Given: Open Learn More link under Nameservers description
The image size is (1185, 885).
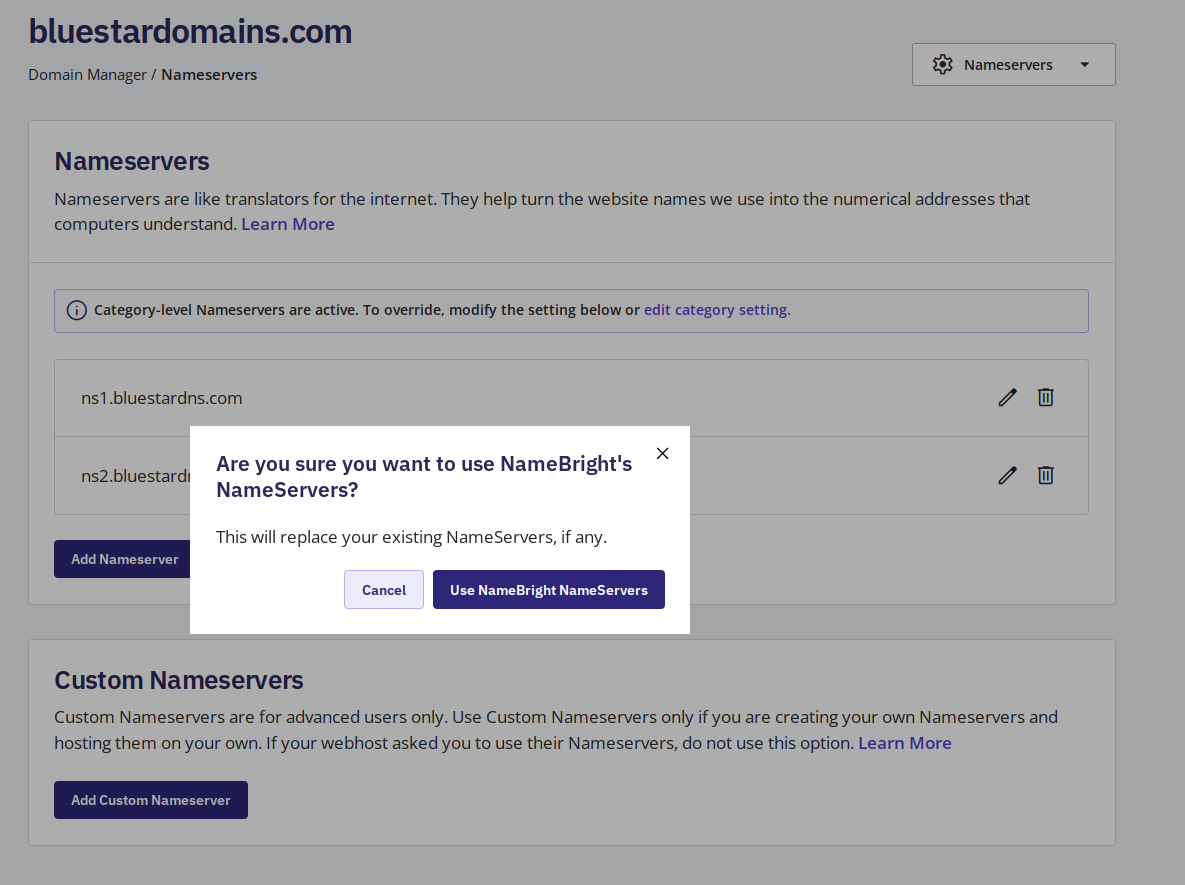Looking at the screenshot, I should click(288, 224).
